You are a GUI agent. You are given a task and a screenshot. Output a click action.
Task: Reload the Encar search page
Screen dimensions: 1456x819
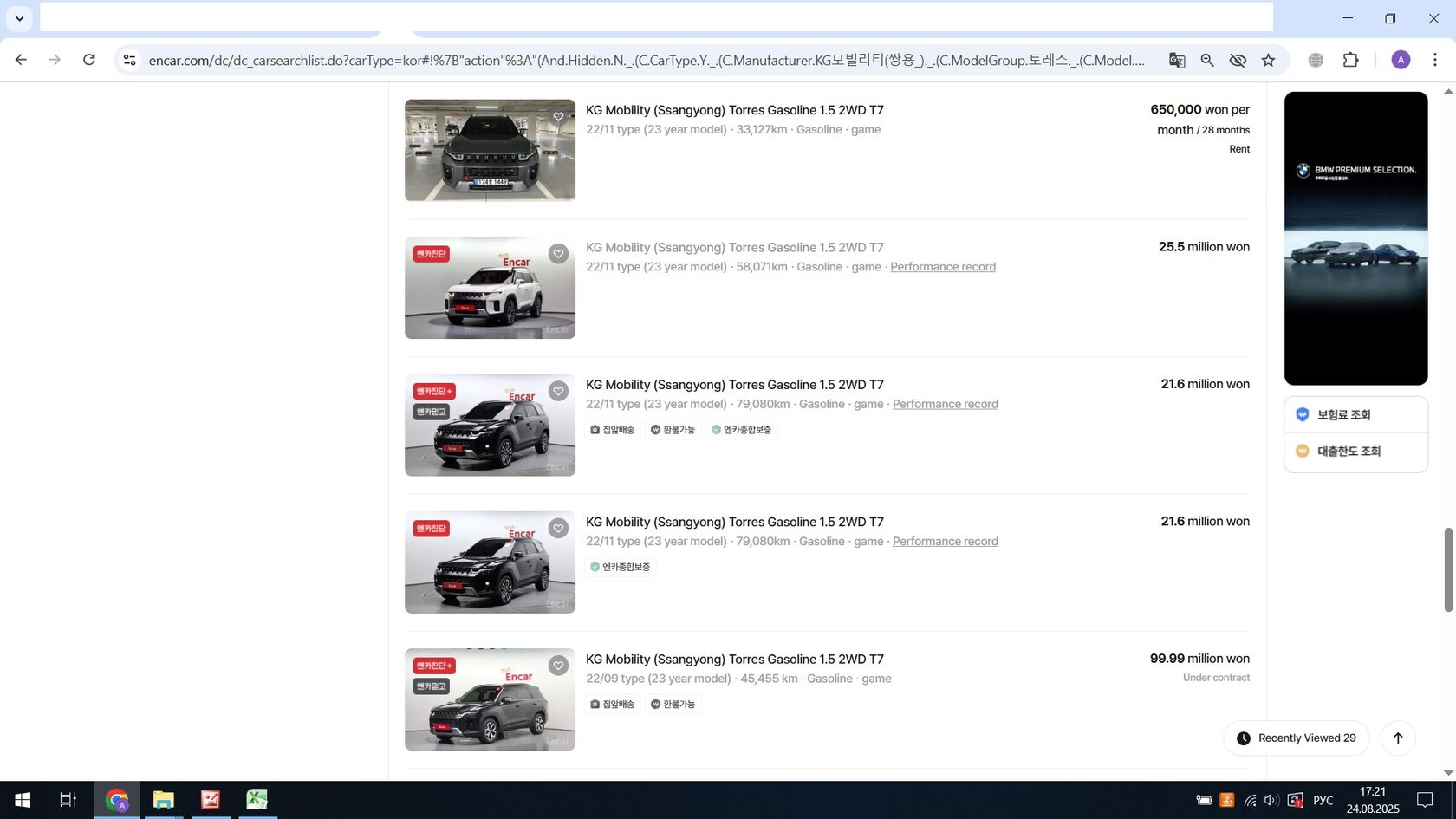pyautogui.click(x=89, y=60)
